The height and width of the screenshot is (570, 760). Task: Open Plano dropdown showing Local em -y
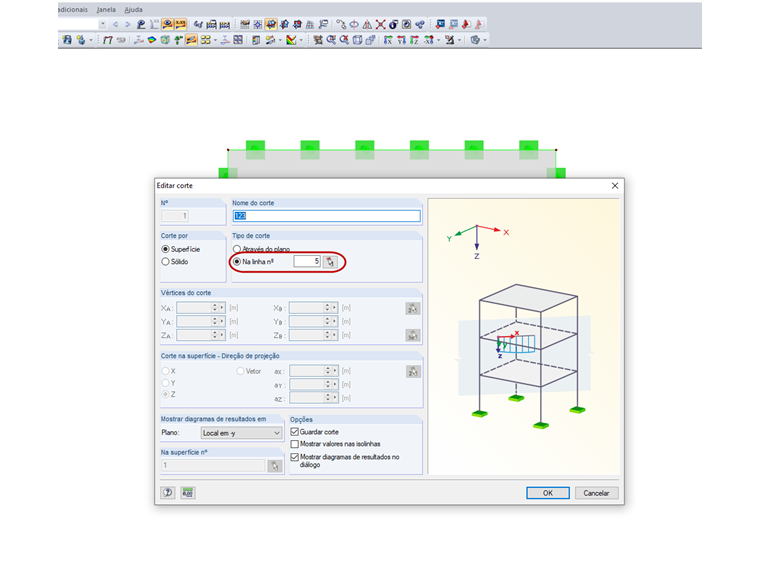[241, 433]
